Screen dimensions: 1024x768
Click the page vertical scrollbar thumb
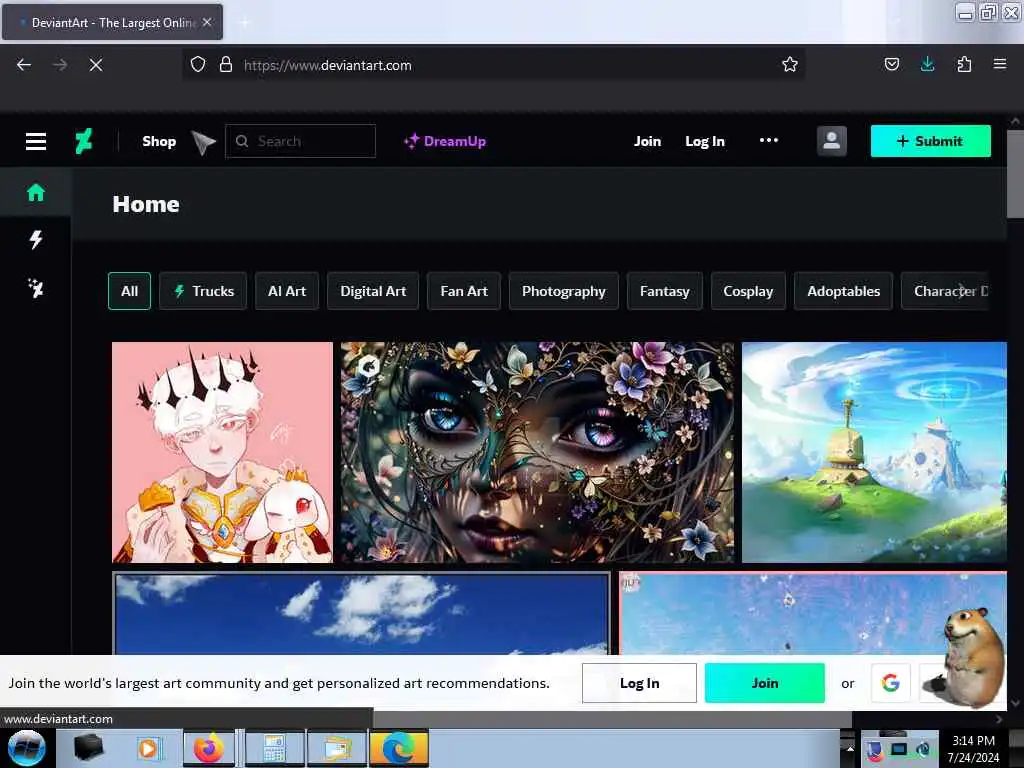pos(1015,174)
